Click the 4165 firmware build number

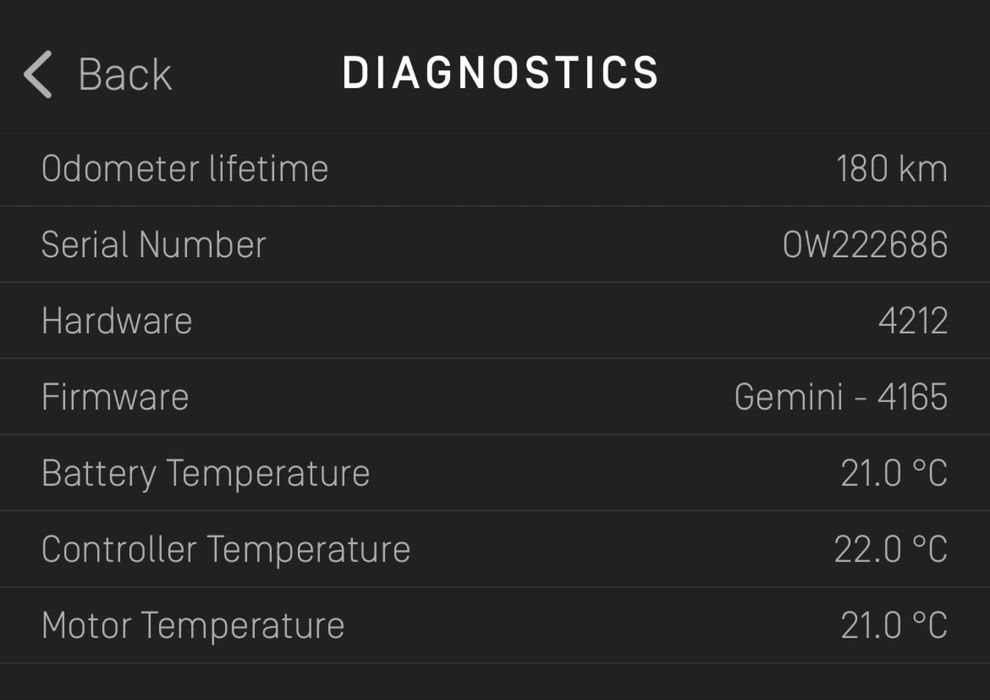click(x=912, y=397)
